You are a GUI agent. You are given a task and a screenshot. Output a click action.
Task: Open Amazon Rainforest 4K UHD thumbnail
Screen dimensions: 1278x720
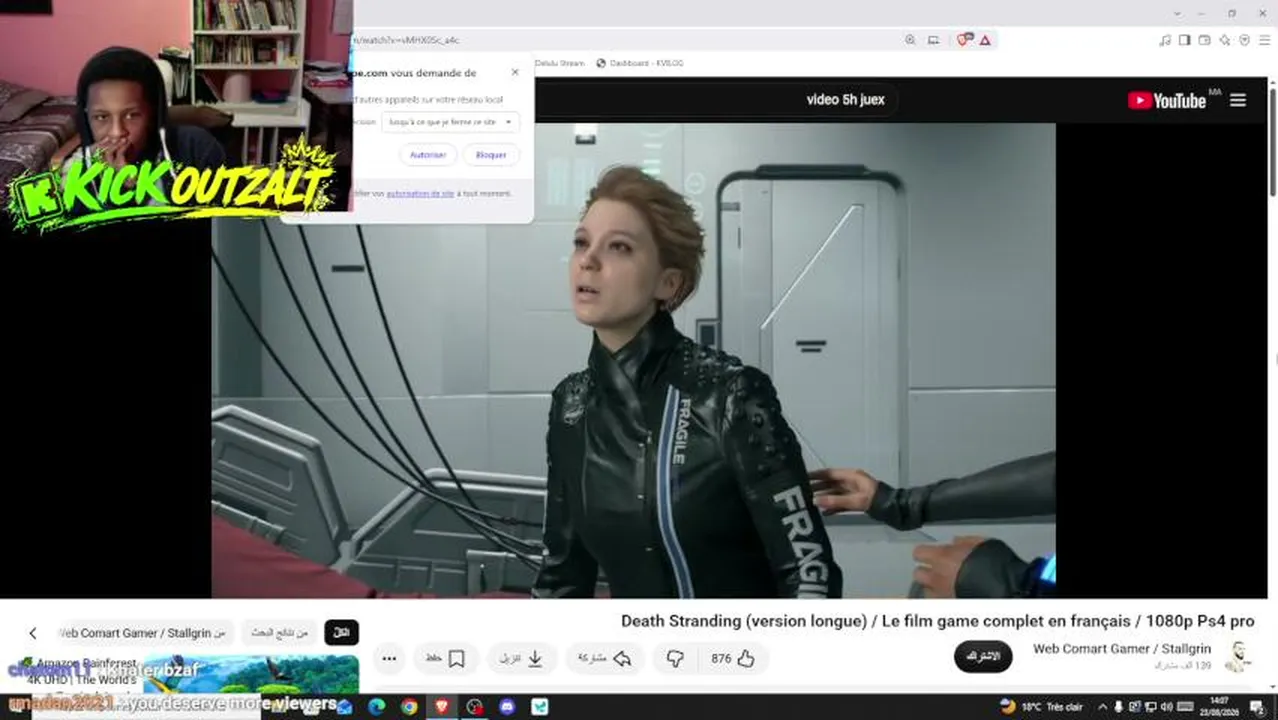[251, 674]
